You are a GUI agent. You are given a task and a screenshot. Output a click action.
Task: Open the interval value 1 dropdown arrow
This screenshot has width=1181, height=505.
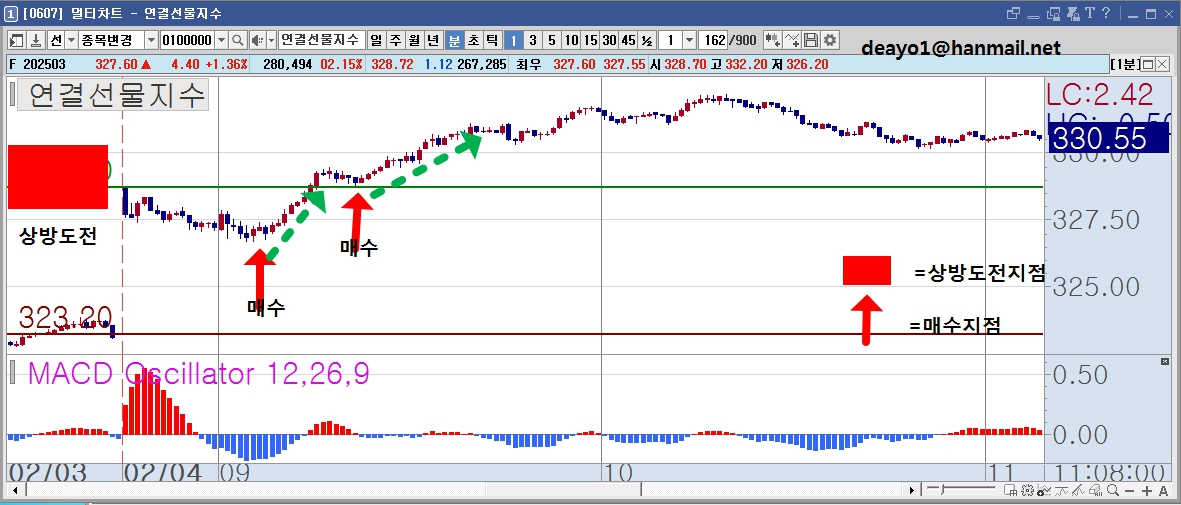coord(688,40)
